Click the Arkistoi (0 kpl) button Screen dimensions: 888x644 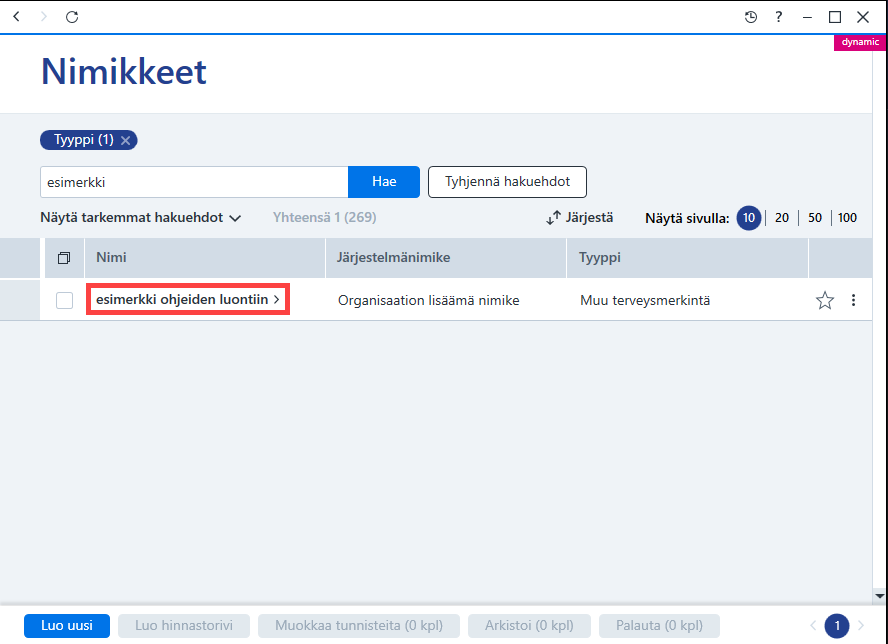(x=529, y=626)
